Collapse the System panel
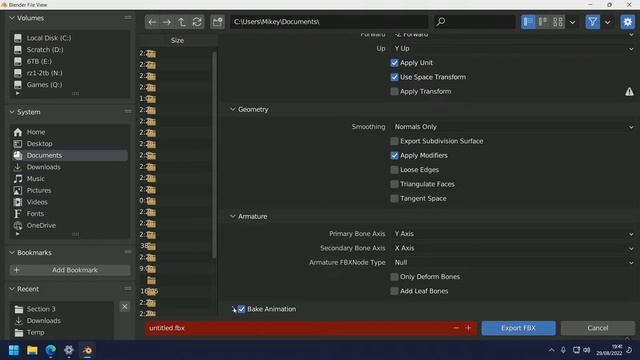 12,112
